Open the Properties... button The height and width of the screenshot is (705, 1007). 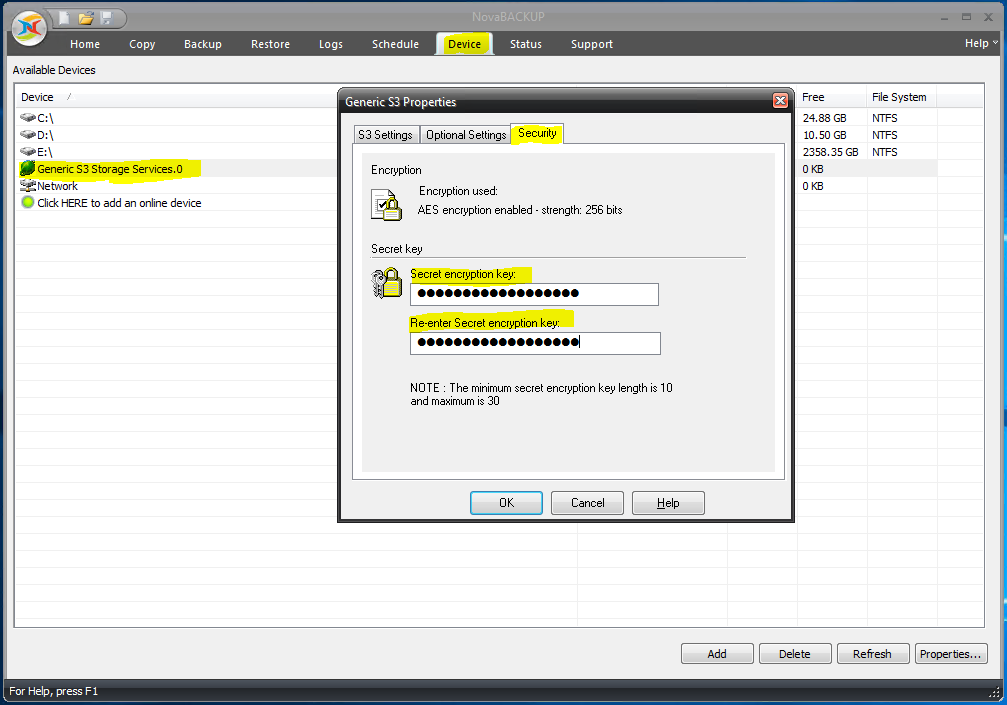951,654
